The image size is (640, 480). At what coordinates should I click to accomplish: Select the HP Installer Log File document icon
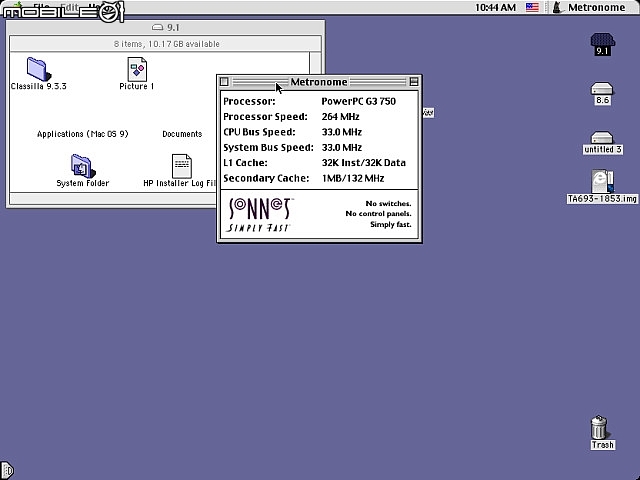(x=182, y=166)
